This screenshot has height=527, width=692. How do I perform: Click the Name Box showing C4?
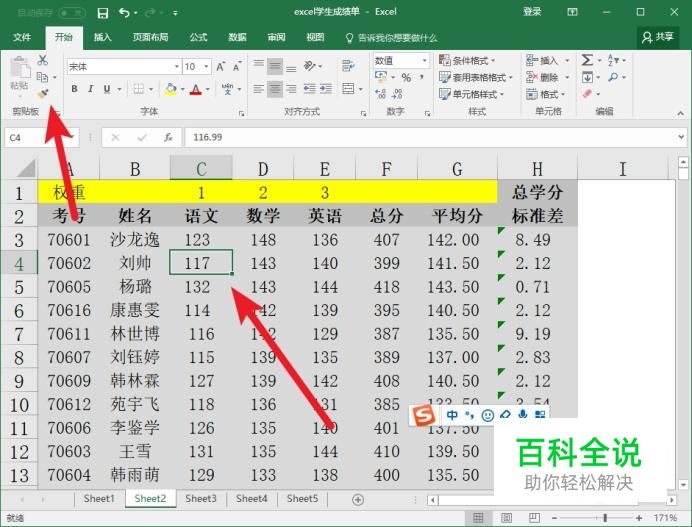pyautogui.click(x=42, y=138)
